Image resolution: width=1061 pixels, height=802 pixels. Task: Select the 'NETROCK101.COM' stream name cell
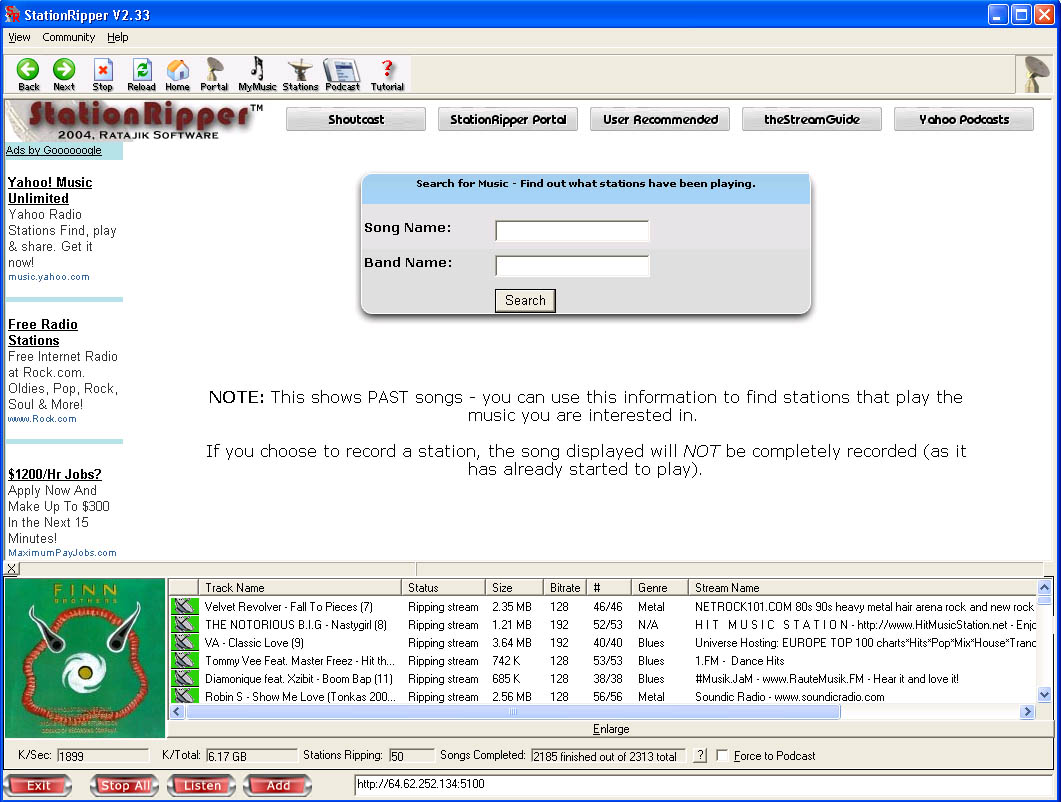[x=864, y=607]
